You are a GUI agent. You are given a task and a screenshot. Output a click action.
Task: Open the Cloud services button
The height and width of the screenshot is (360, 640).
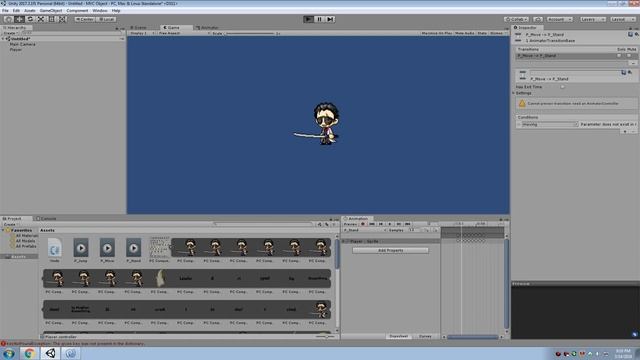tap(538, 19)
